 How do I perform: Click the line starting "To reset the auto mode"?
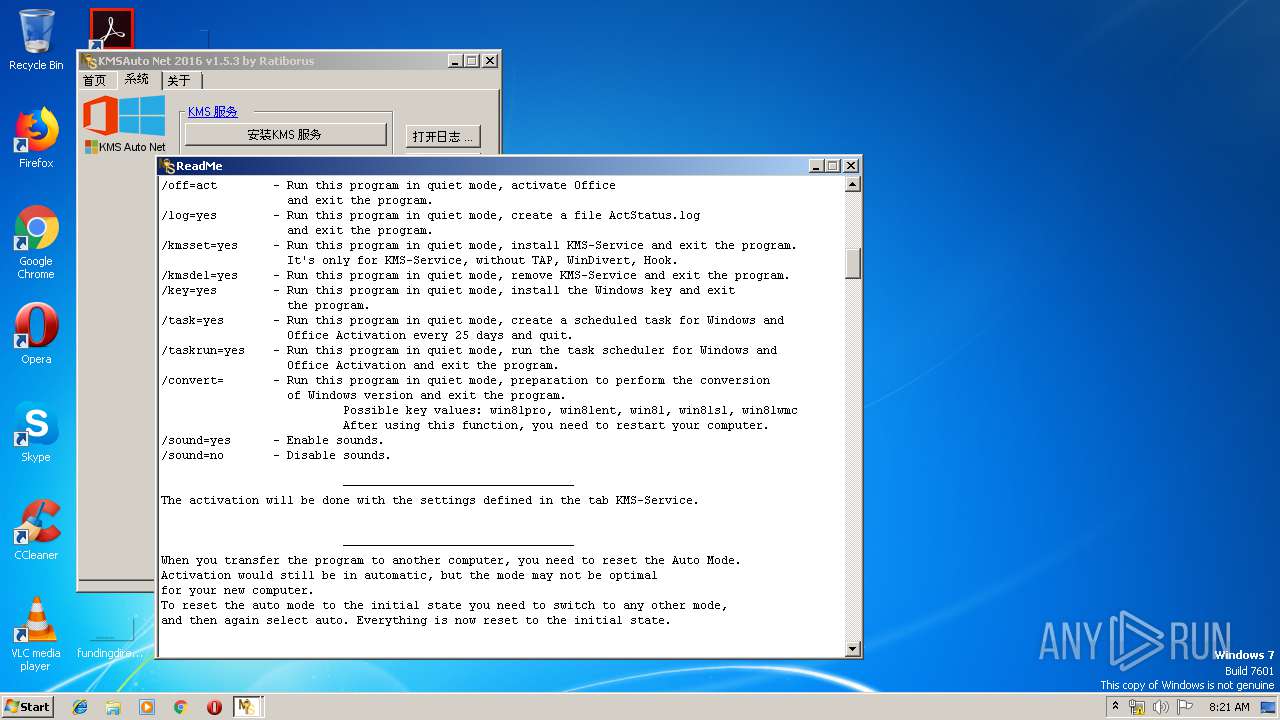click(444, 605)
